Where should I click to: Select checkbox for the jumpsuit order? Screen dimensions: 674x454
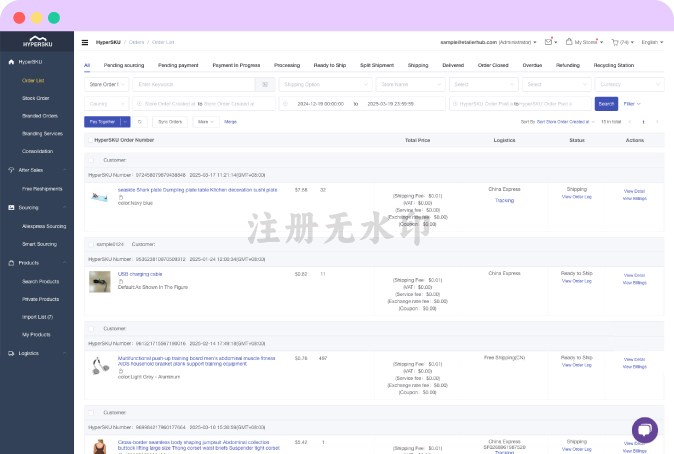91,413
